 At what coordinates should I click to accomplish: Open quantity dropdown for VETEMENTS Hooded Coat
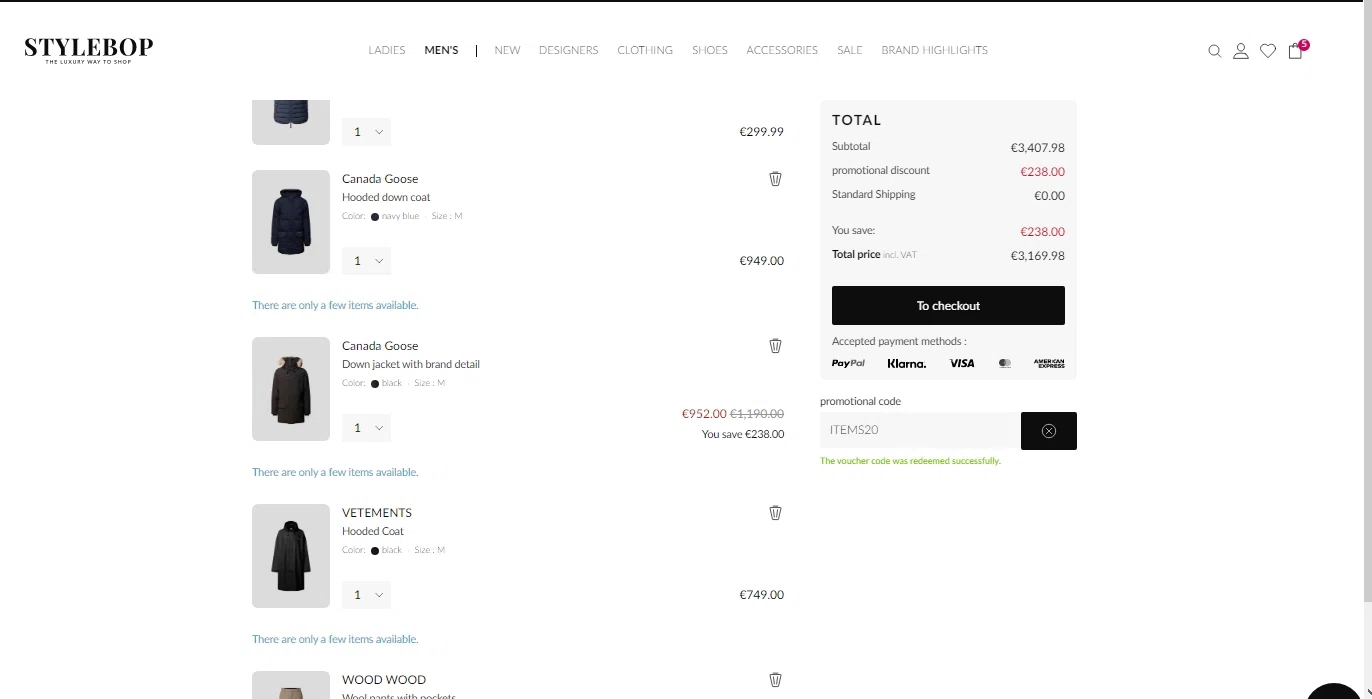tap(366, 595)
